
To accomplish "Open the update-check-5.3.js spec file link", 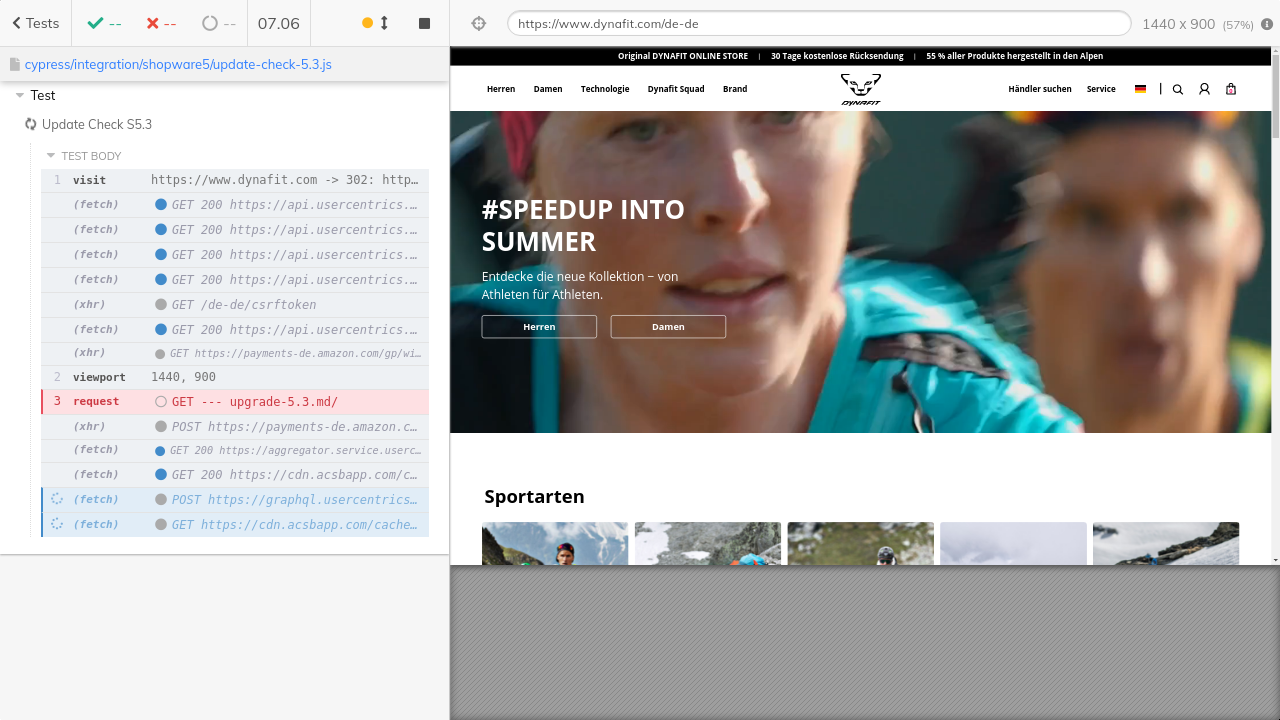I will (x=178, y=64).
